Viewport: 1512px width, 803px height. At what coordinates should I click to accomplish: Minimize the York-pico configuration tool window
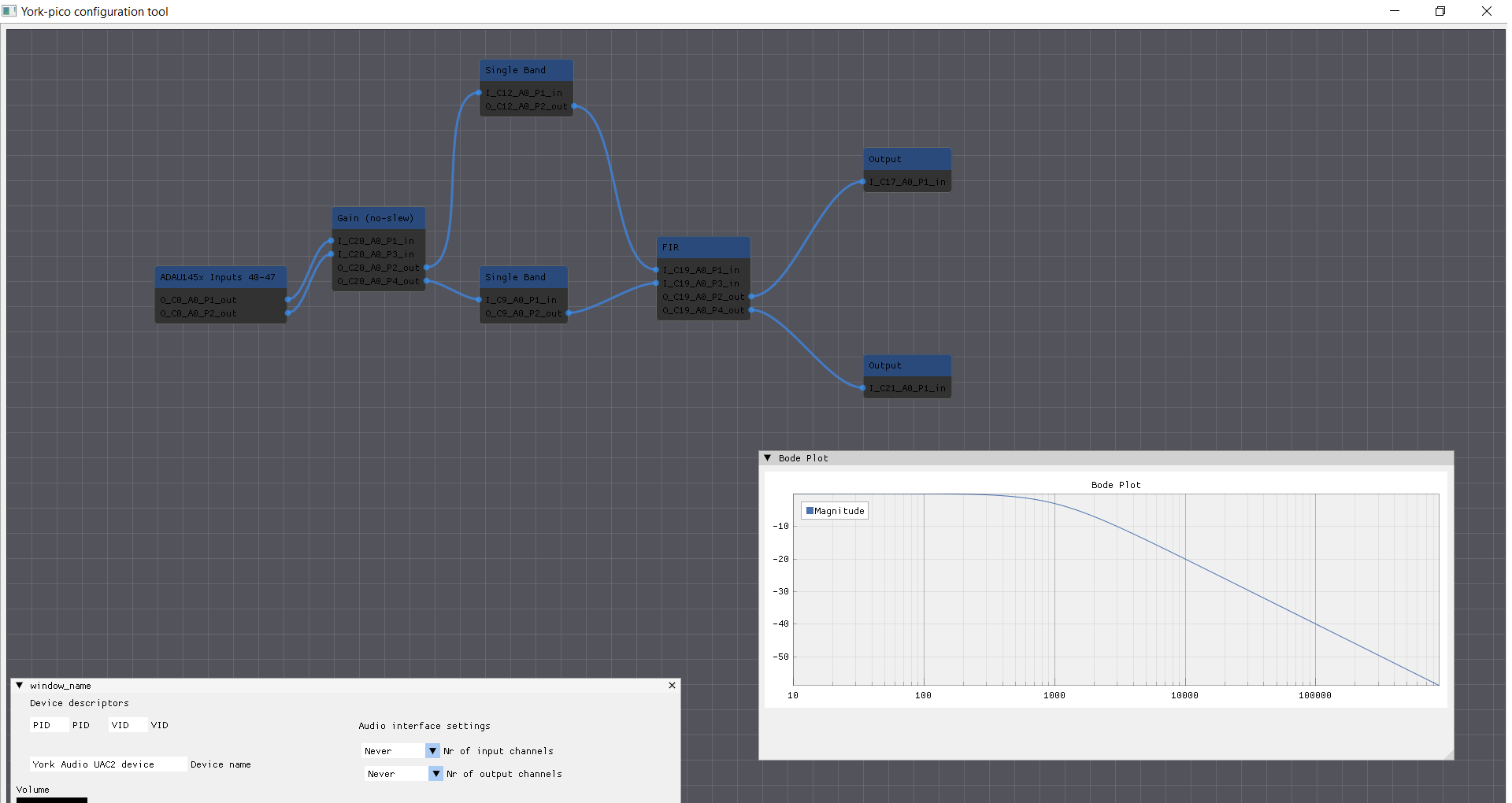[x=1395, y=11]
